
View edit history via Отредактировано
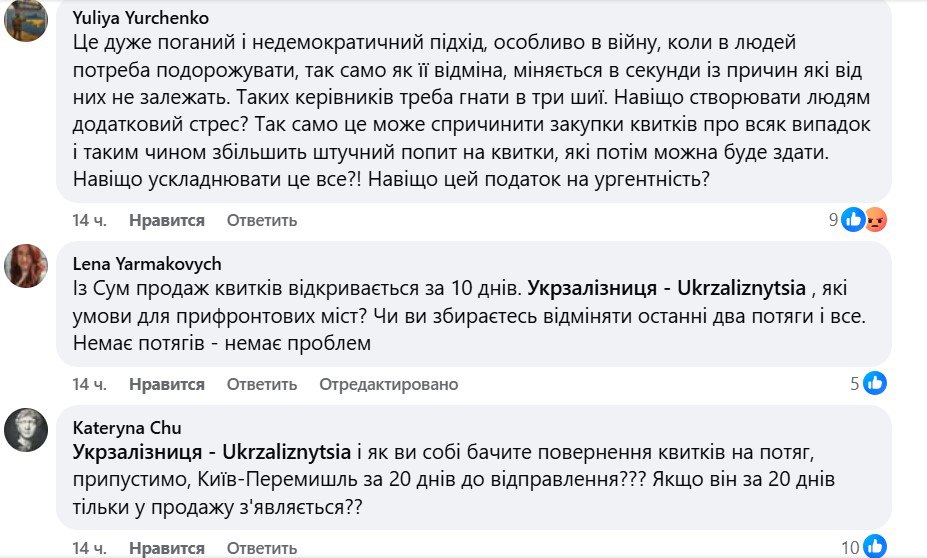[388, 384]
